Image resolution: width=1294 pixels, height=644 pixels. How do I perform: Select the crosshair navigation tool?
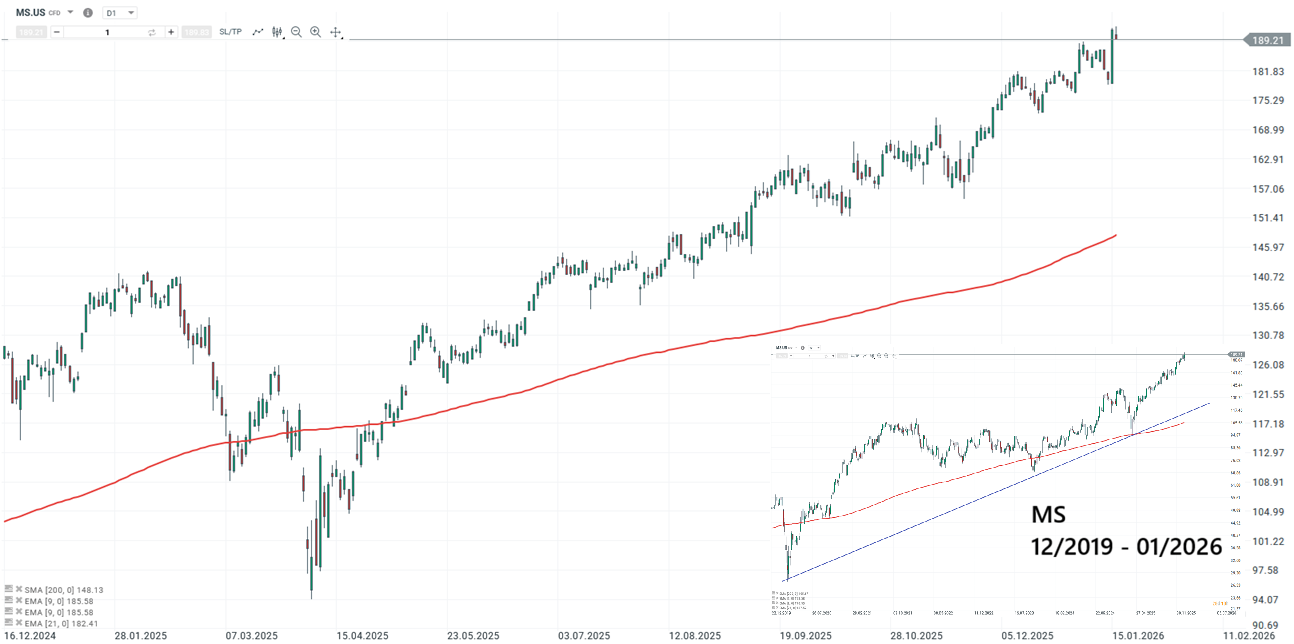pyautogui.click(x=336, y=32)
